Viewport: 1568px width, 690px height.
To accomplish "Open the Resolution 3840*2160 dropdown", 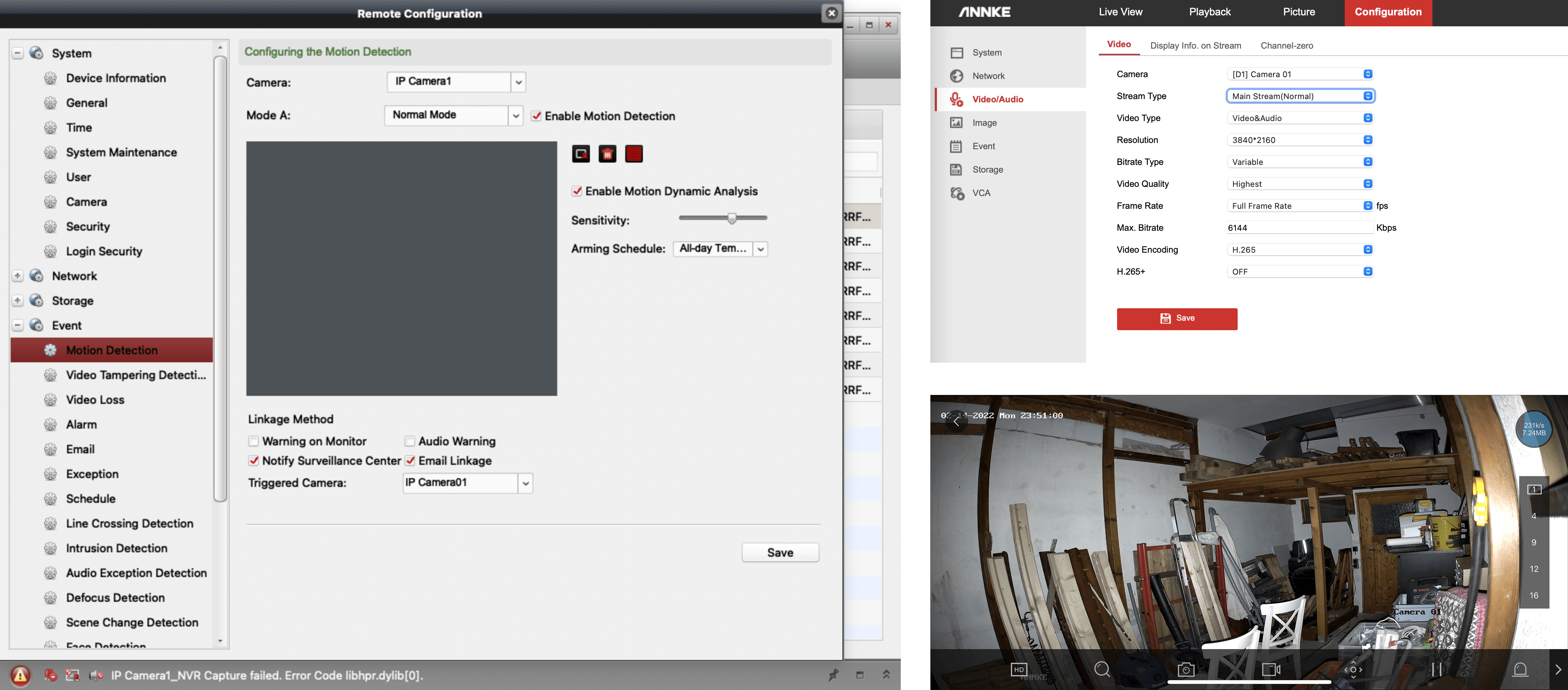I will click(1300, 140).
